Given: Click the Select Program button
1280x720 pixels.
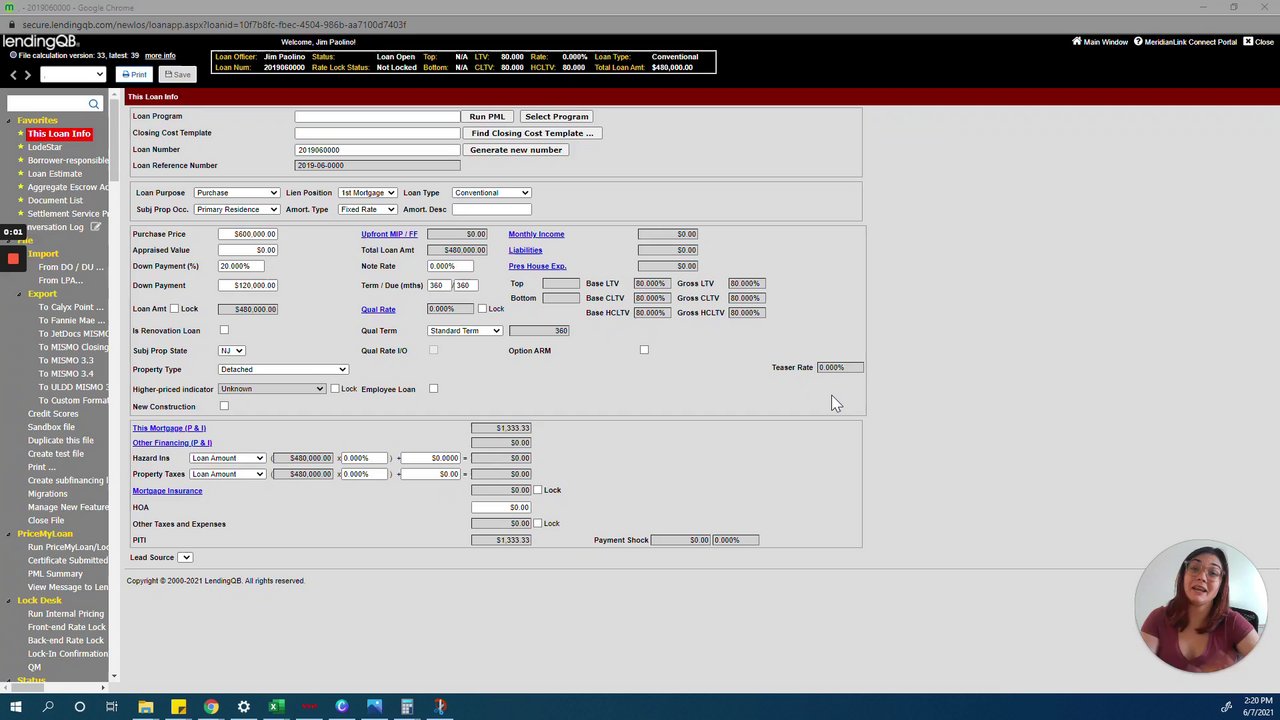Looking at the screenshot, I should click(x=557, y=117).
